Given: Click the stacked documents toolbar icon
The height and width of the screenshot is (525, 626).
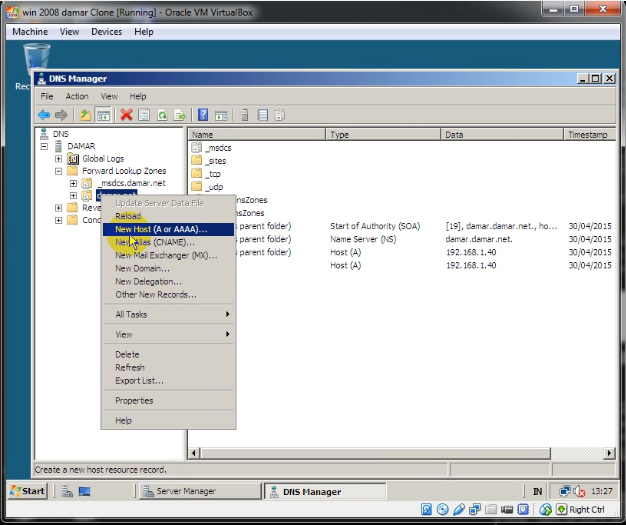Looking at the screenshot, I should tap(279, 115).
